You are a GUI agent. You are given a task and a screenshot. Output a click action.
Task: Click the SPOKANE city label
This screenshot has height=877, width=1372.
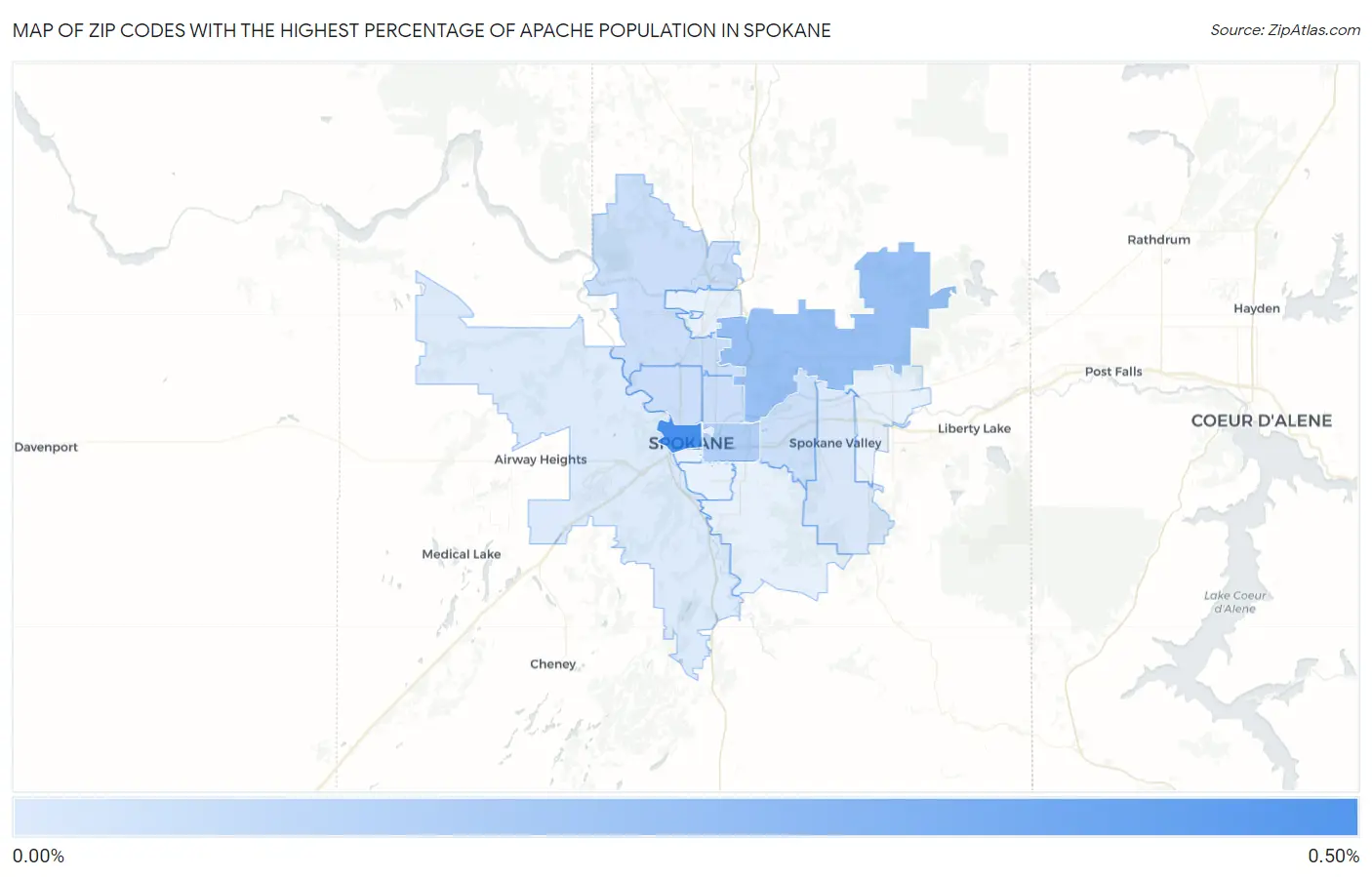[691, 444]
